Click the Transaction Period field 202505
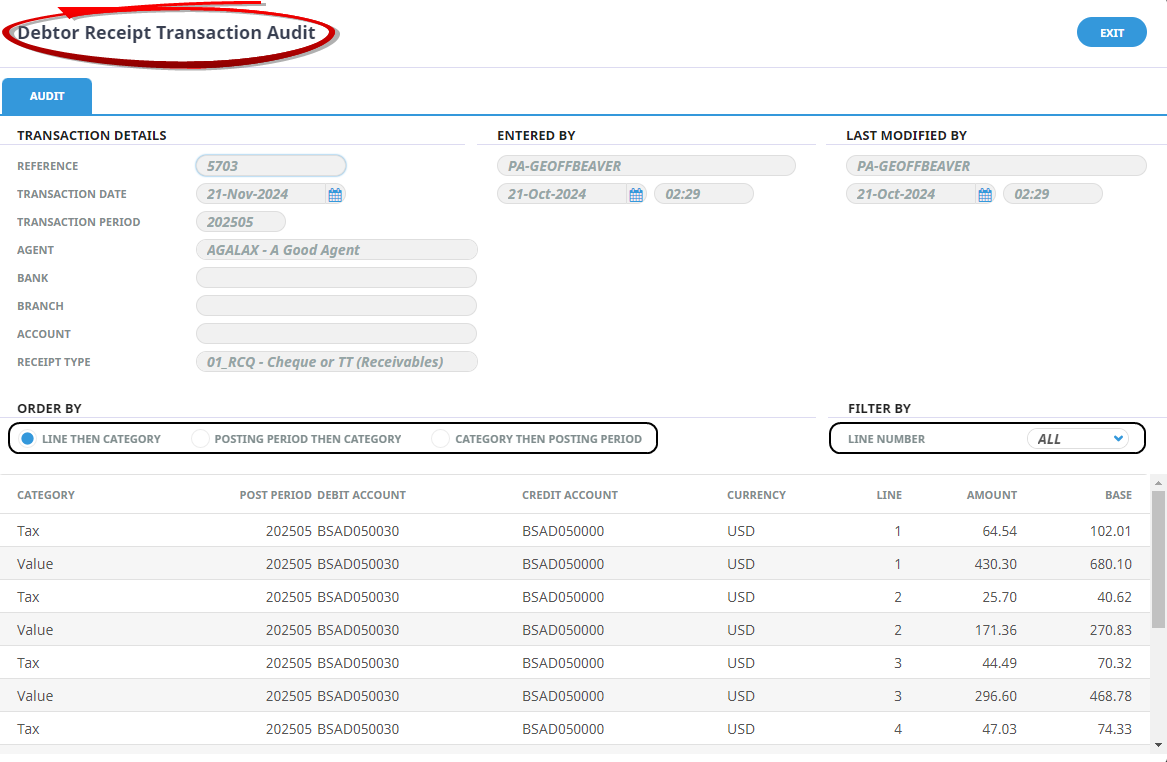Screen dimensions: 1167x762 tap(240, 222)
